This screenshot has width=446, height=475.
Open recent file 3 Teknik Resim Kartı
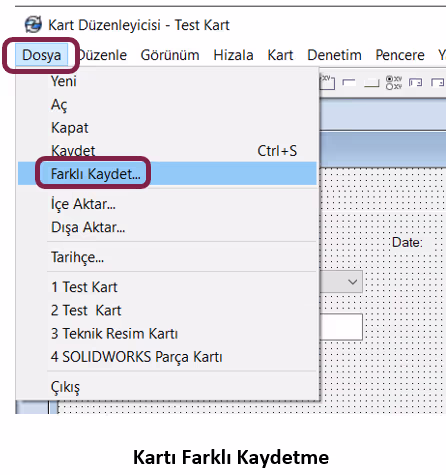click(x=167, y=334)
